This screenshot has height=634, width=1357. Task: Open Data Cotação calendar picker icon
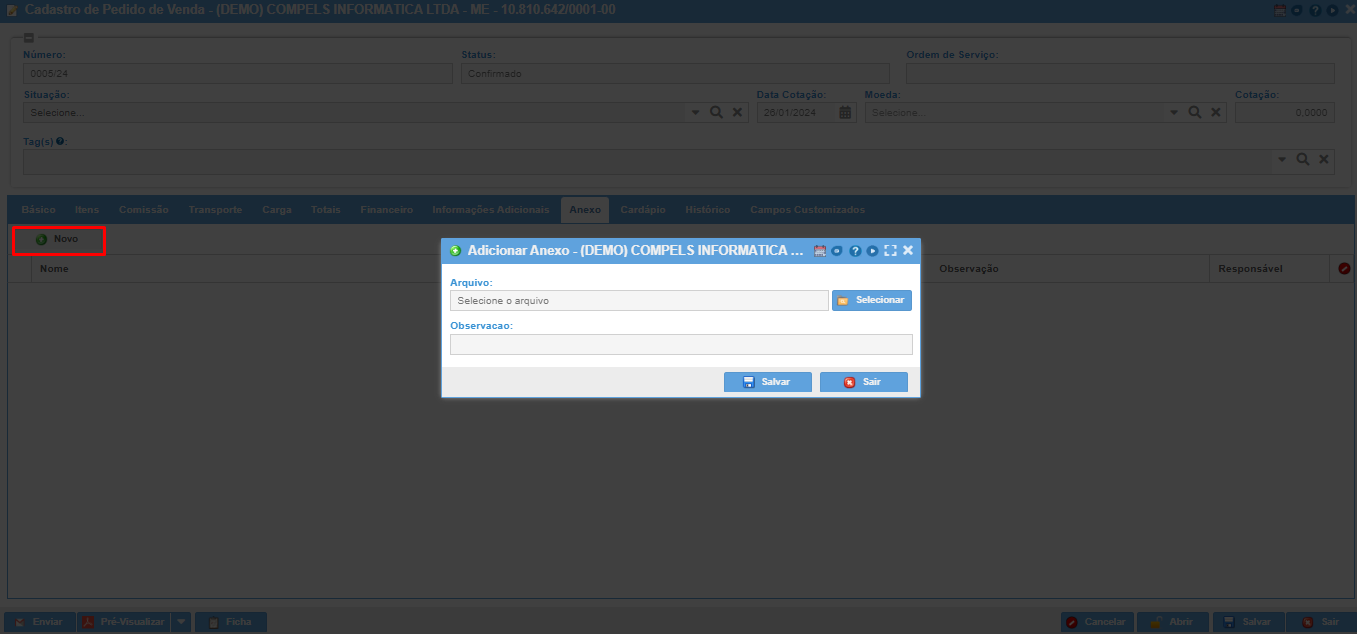pyautogui.click(x=845, y=113)
